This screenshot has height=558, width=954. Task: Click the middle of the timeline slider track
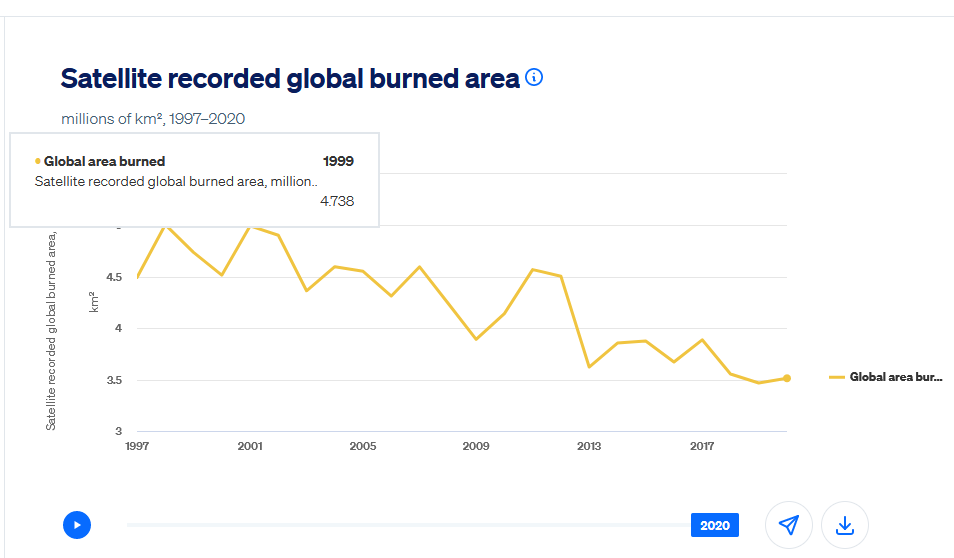408,525
